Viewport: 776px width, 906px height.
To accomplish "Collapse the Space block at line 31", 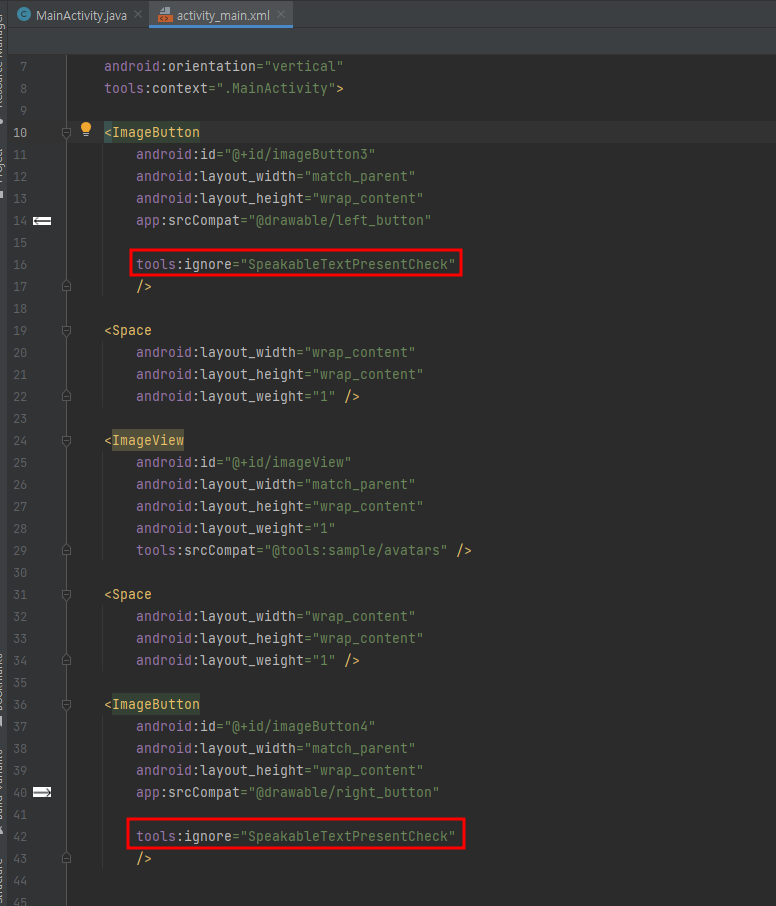I will [x=66, y=595].
